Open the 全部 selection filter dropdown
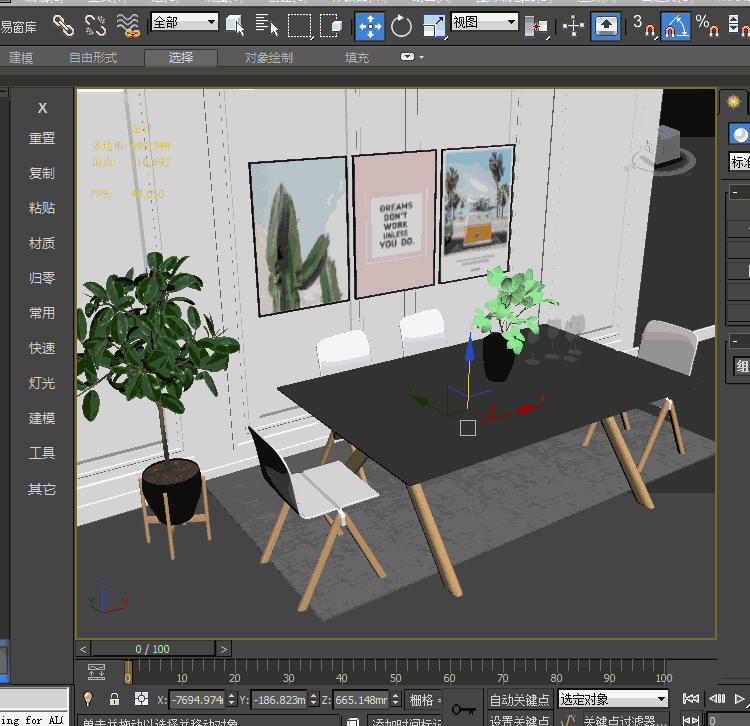 point(185,21)
